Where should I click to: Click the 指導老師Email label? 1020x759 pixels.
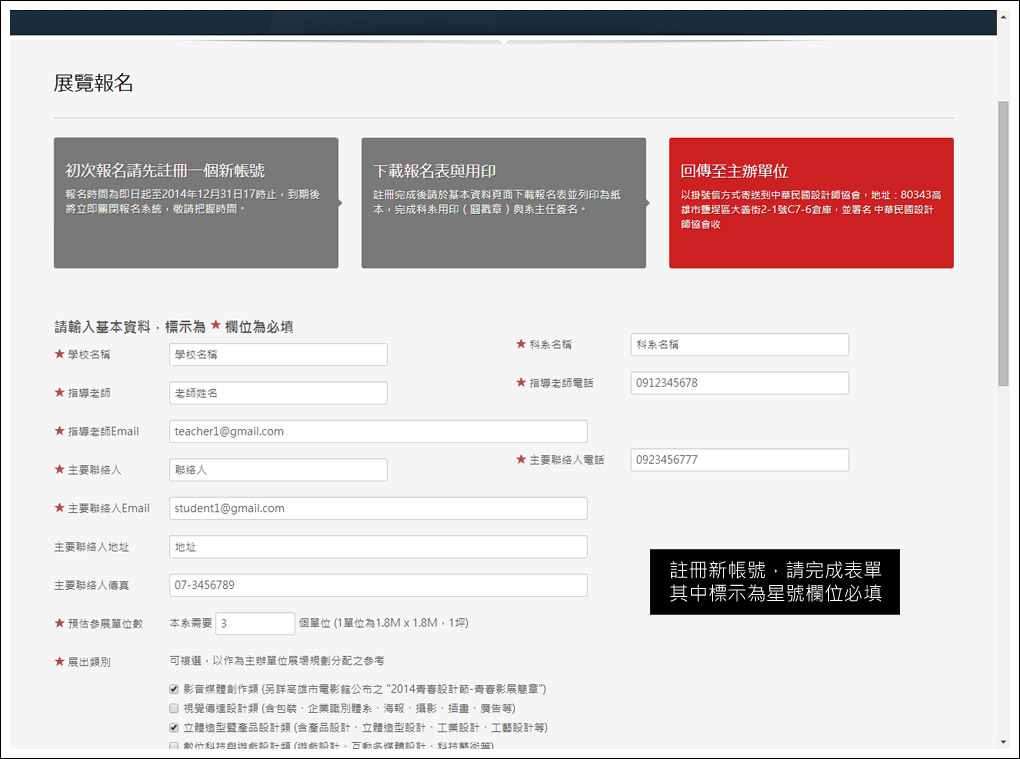click(103, 431)
